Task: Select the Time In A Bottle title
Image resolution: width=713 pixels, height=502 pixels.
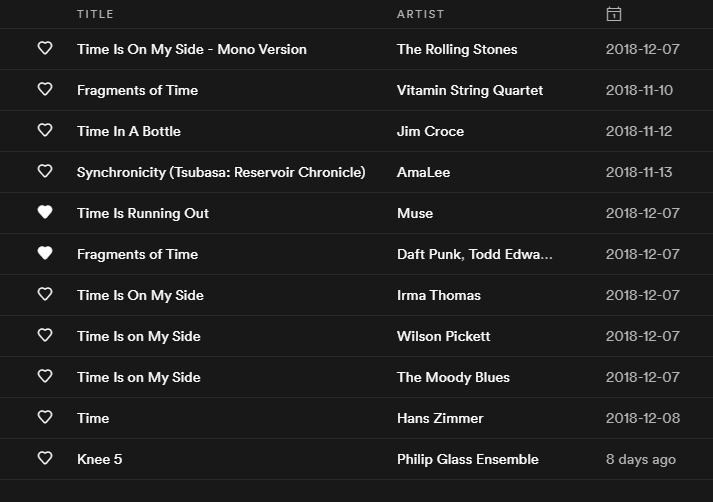Action: (x=128, y=131)
